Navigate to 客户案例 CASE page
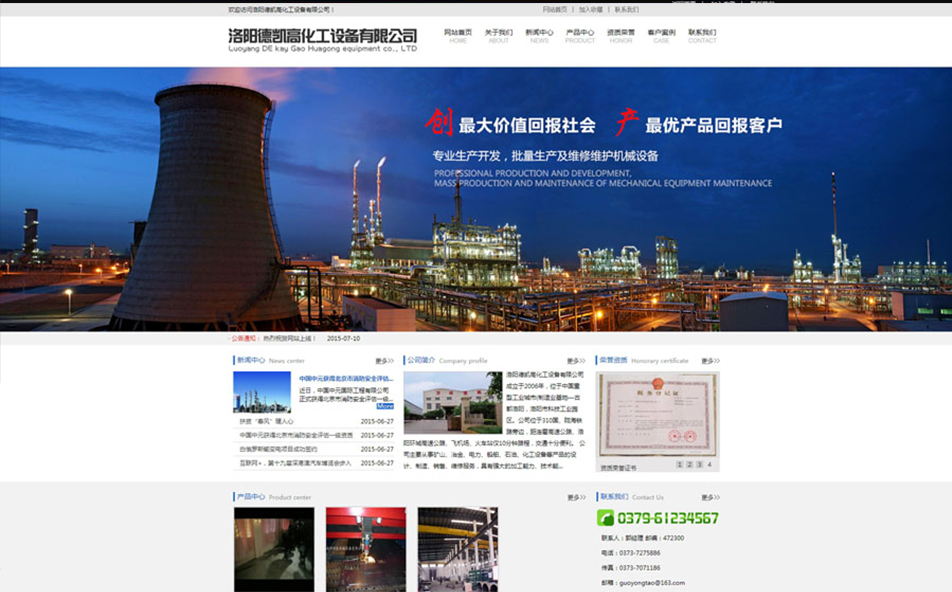 [x=661, y=35]
